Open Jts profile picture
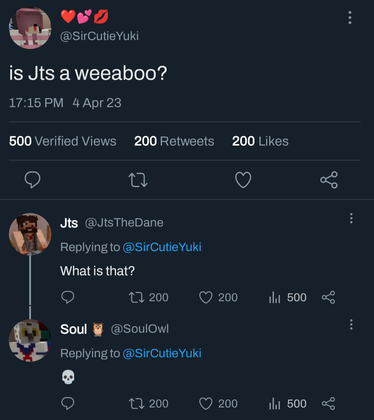Image resolution: width=374 pixels, height=420 pixels. click(30, 234)
